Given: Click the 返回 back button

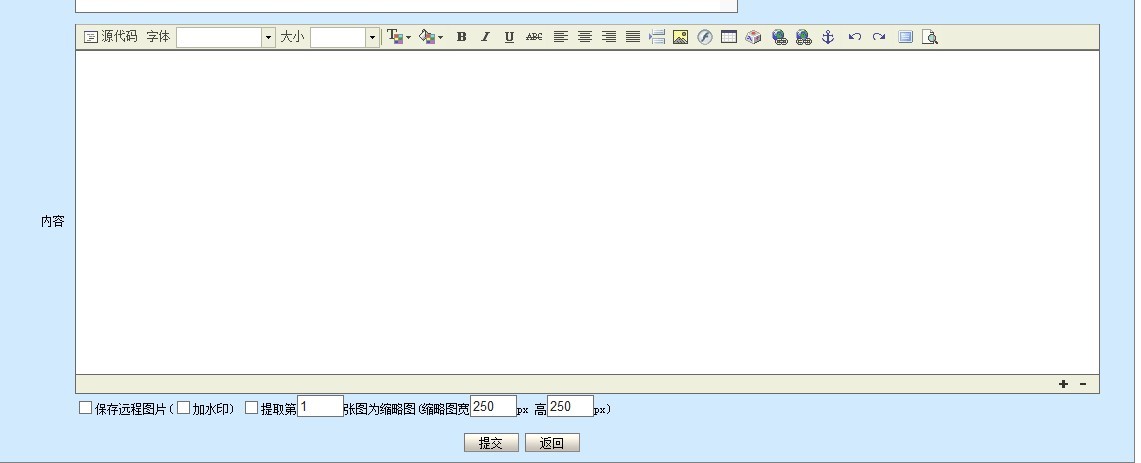Looking at the screenshot, I should point(552,443).
